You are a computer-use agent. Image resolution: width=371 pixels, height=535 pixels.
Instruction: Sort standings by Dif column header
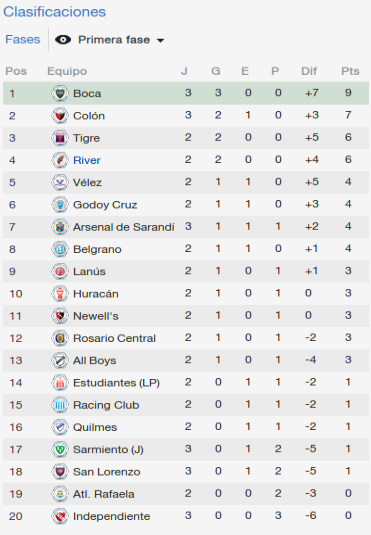click(309, 71)
